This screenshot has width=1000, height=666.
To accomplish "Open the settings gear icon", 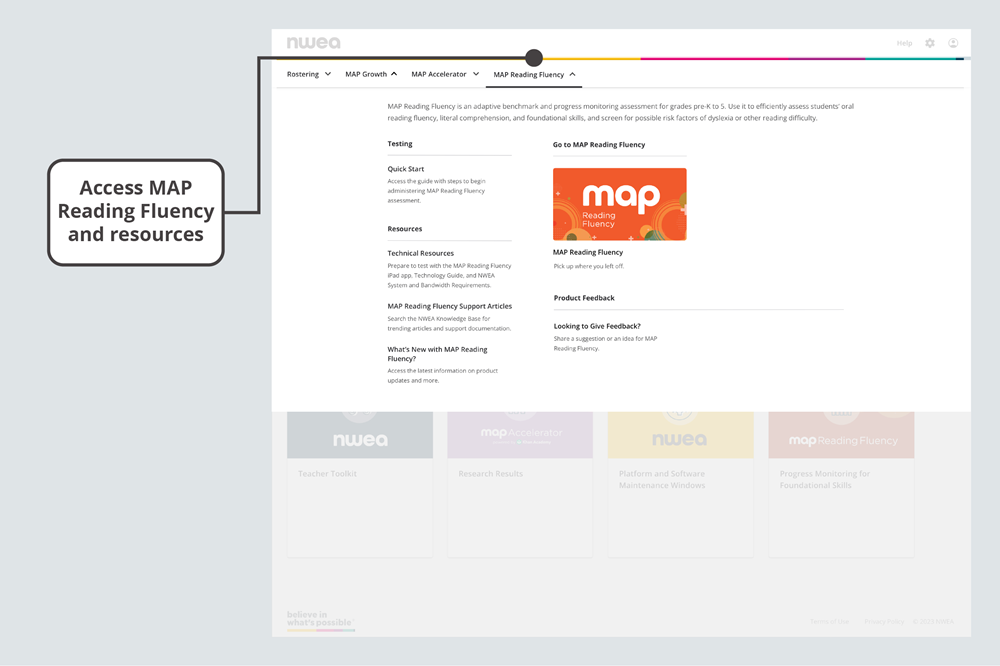I will [x=930, y=43].
